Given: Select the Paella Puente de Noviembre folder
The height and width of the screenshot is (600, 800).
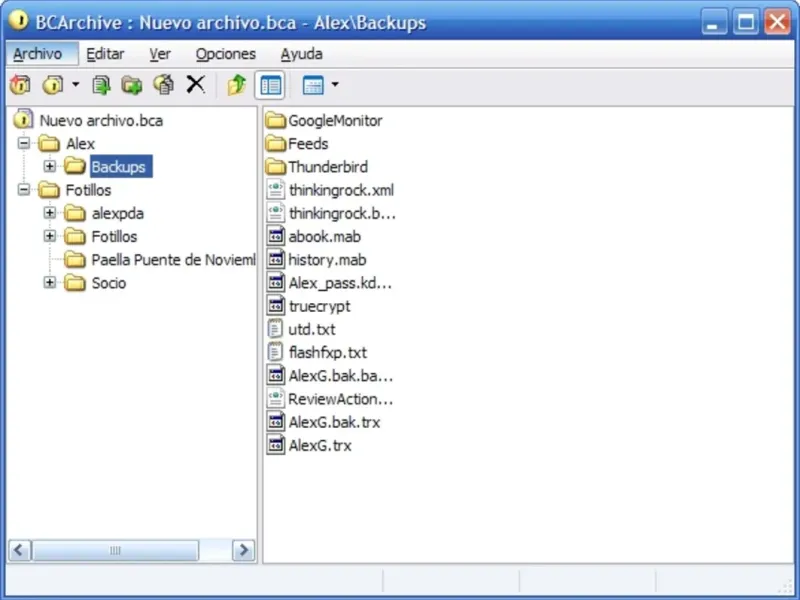Looking at the screenshot, I should 173,260.
